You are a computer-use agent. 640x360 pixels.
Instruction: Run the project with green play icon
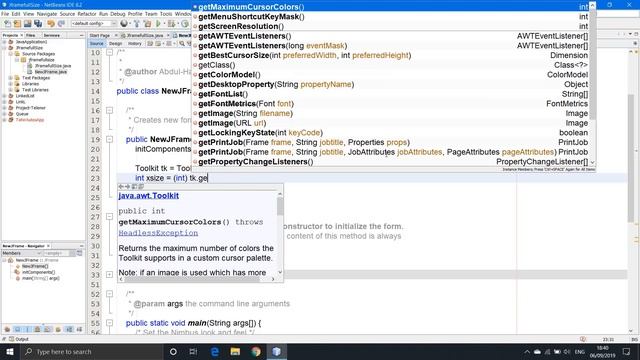click(158, 24)
